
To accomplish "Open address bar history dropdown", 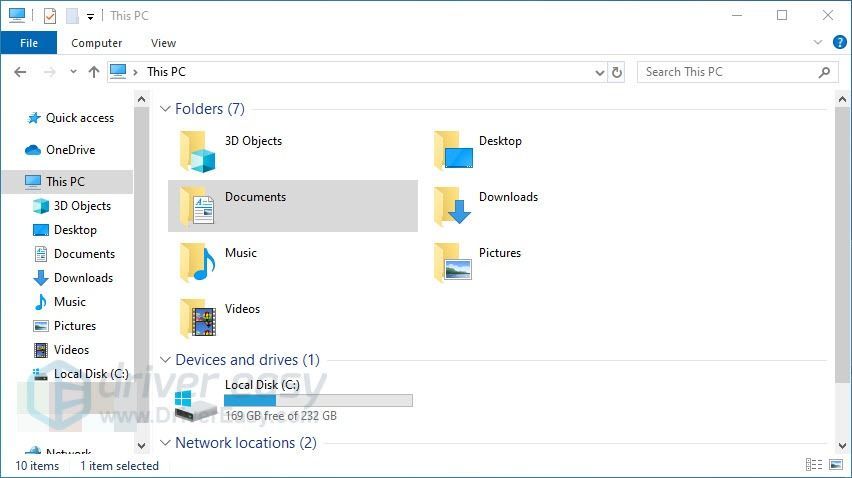I will pos(599,72).
